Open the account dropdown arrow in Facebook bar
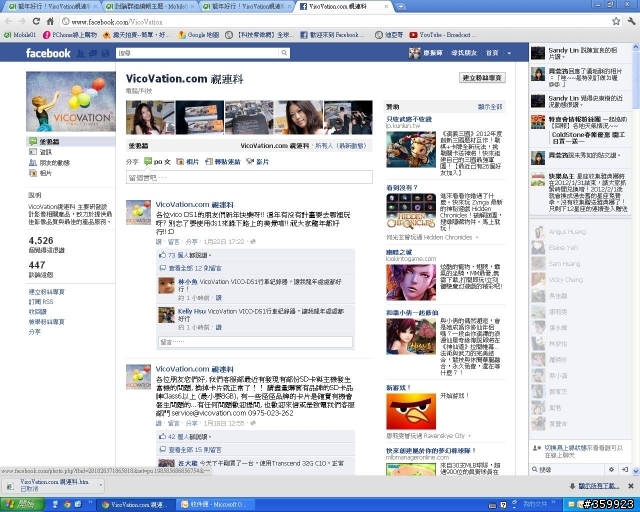Viewport: 640px width, 512px height. click(509, 53)
